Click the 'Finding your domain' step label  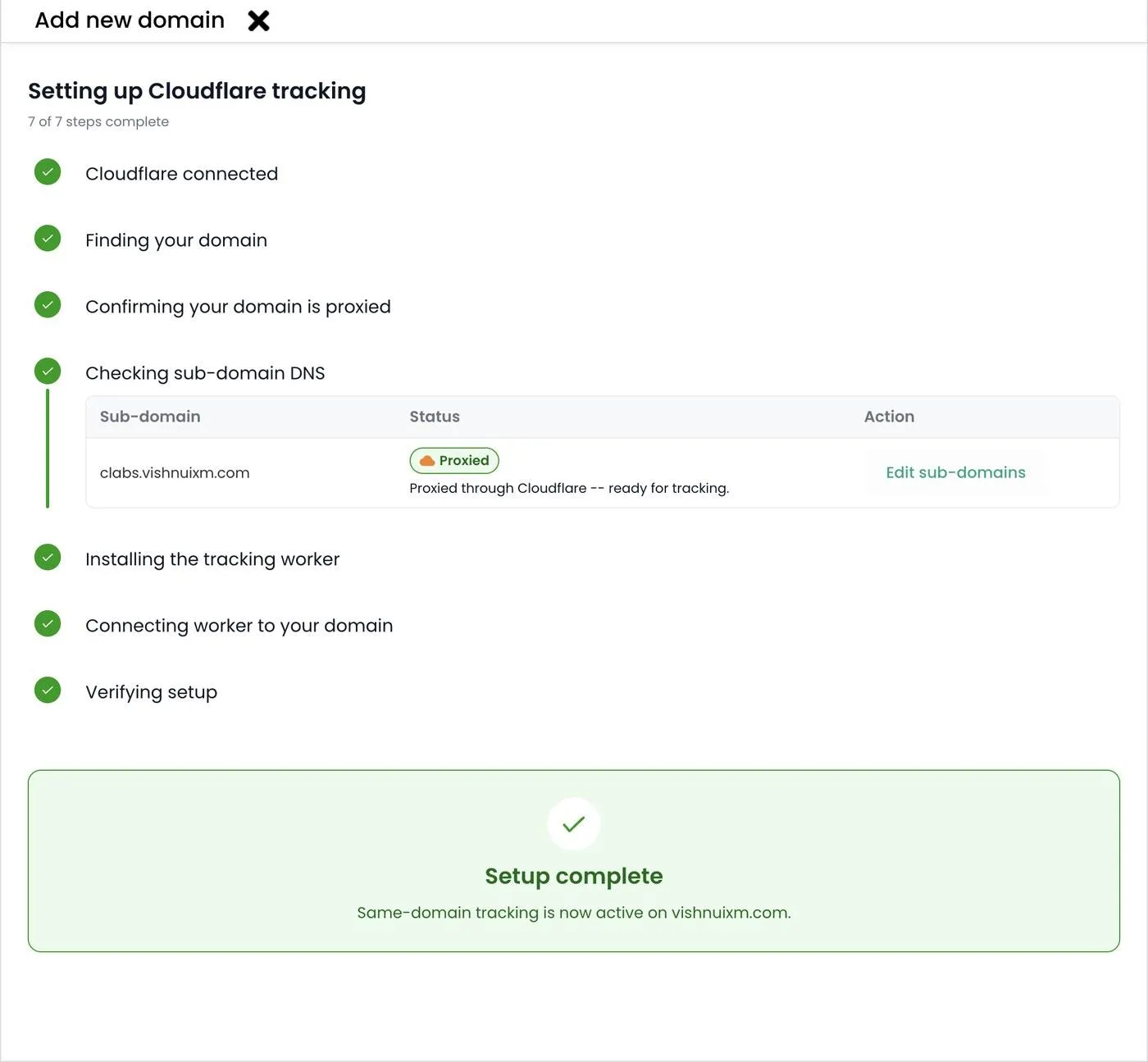(176, 240)
